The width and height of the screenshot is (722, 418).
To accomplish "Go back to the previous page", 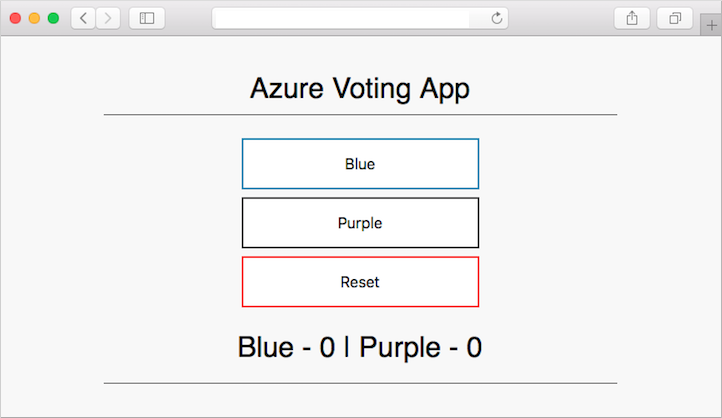I will pyautogui.click(x=83, y=18).
